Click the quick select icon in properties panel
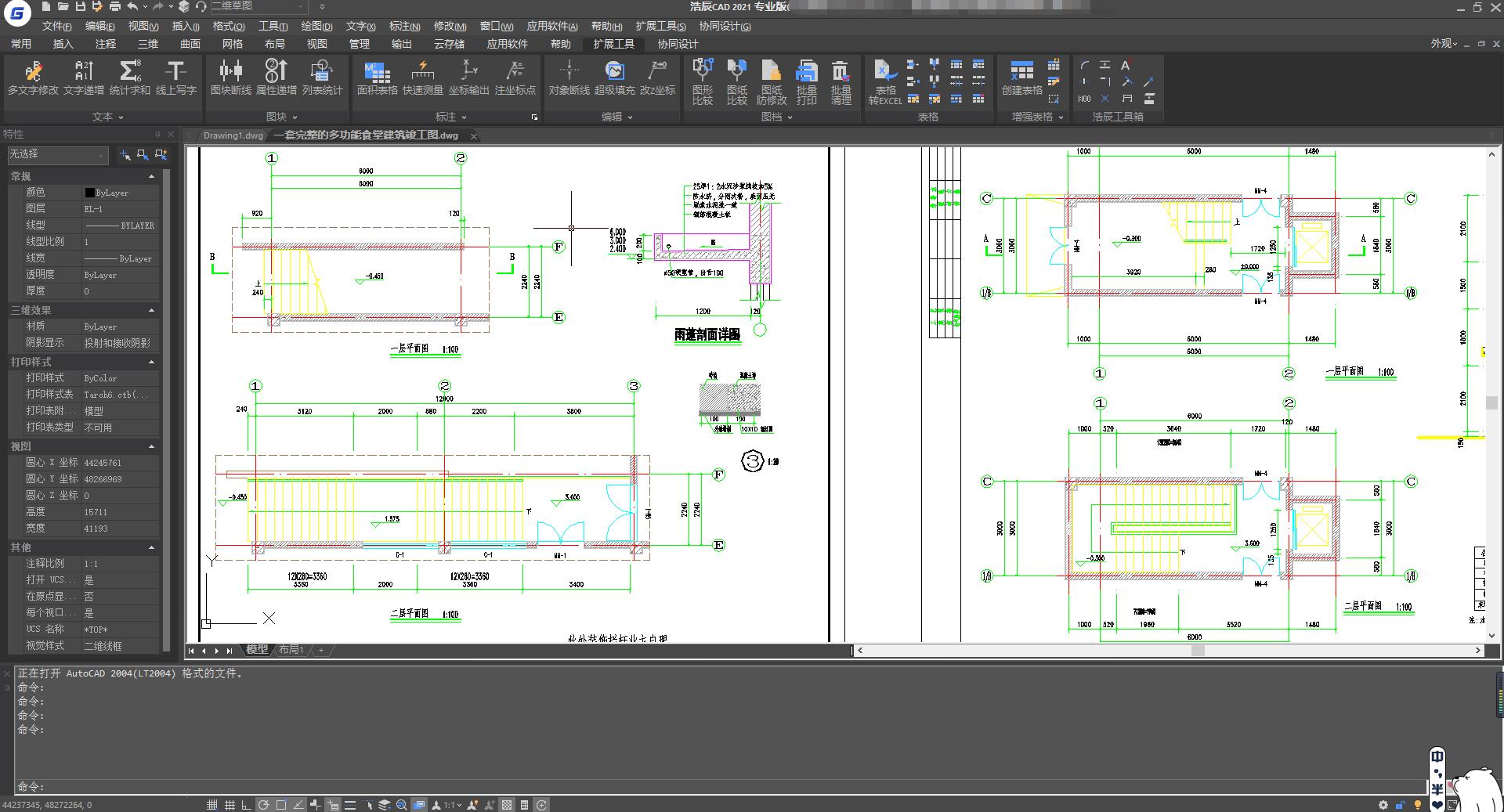Image resolution: width=1504 pixels, height=812 pixels. pyautogui.click(x=161, y=154)
